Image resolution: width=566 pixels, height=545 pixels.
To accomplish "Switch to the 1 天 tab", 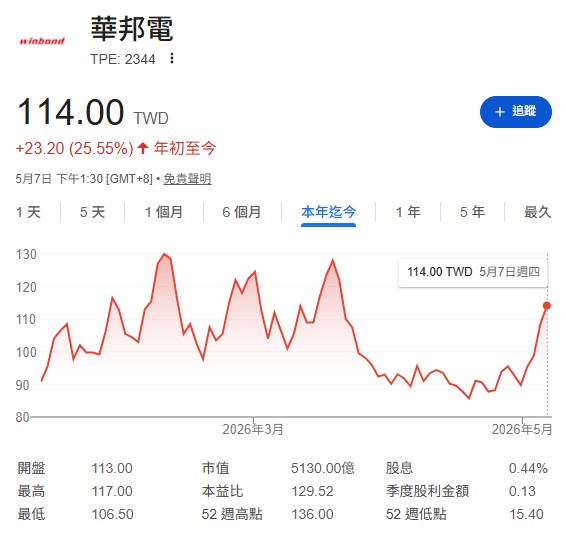I will click(28, 212).
